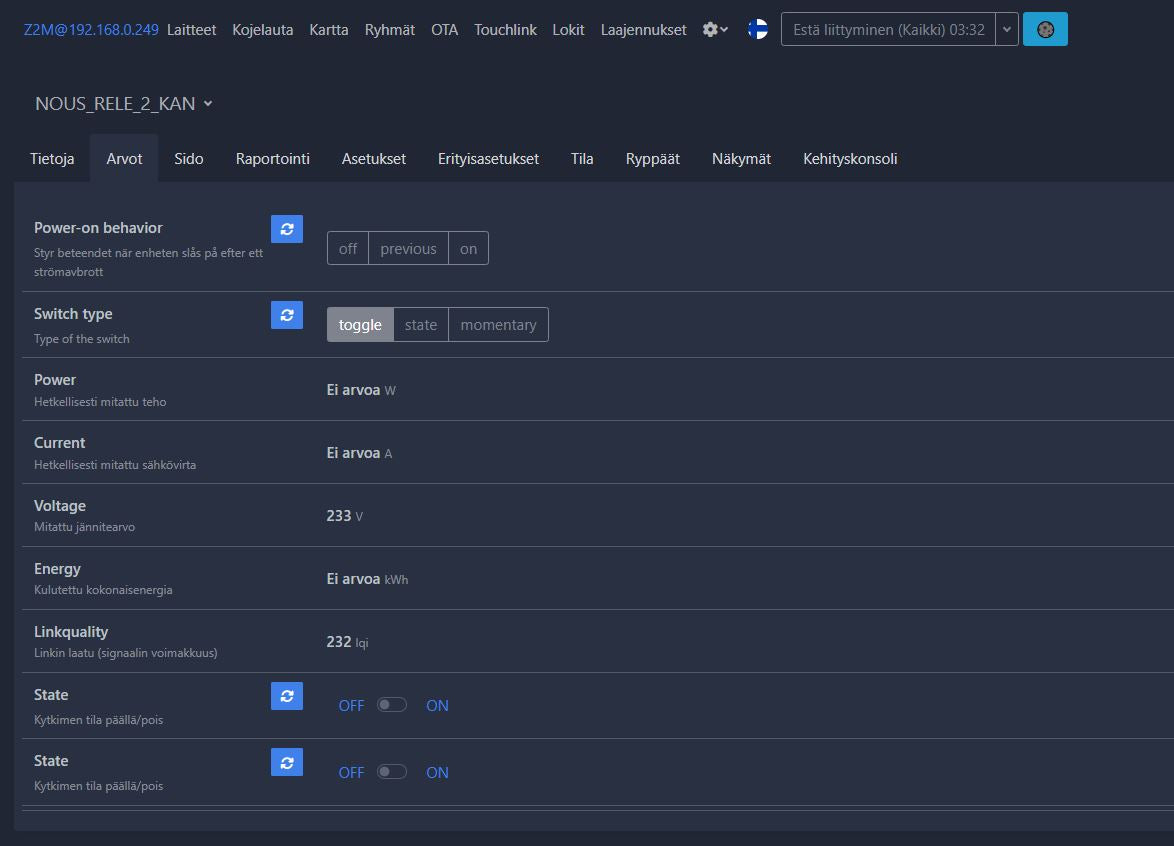Click the Finnish flag language icon
Screen dimensions: 1174x846
(758, 30)
